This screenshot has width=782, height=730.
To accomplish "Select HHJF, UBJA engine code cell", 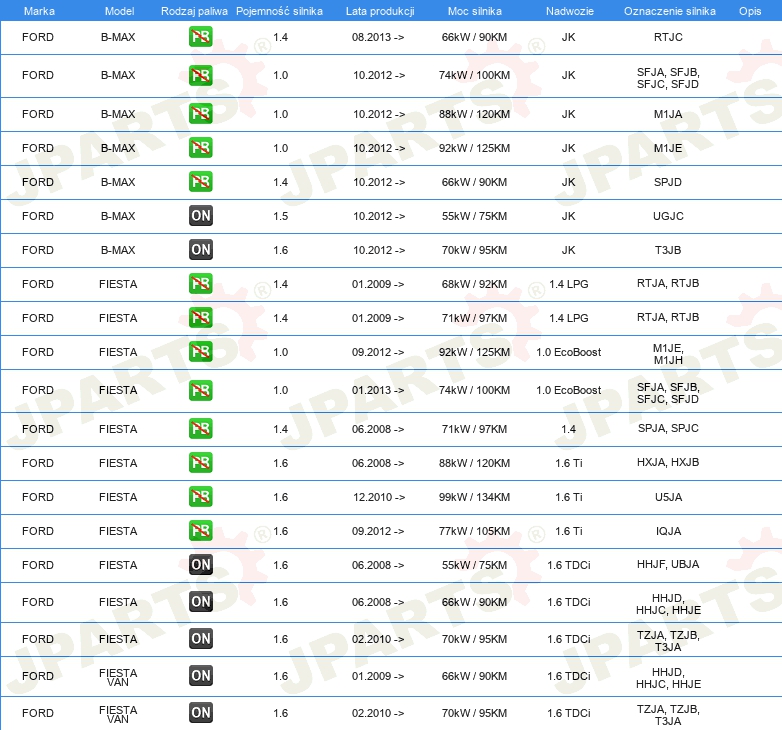I will [x=668, y=564].
